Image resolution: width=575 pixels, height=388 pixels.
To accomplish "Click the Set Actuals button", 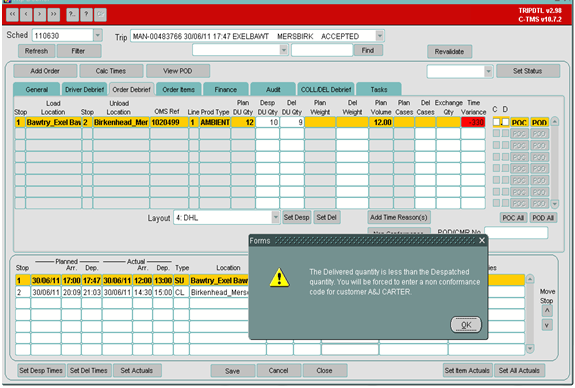I will (137, 370).
